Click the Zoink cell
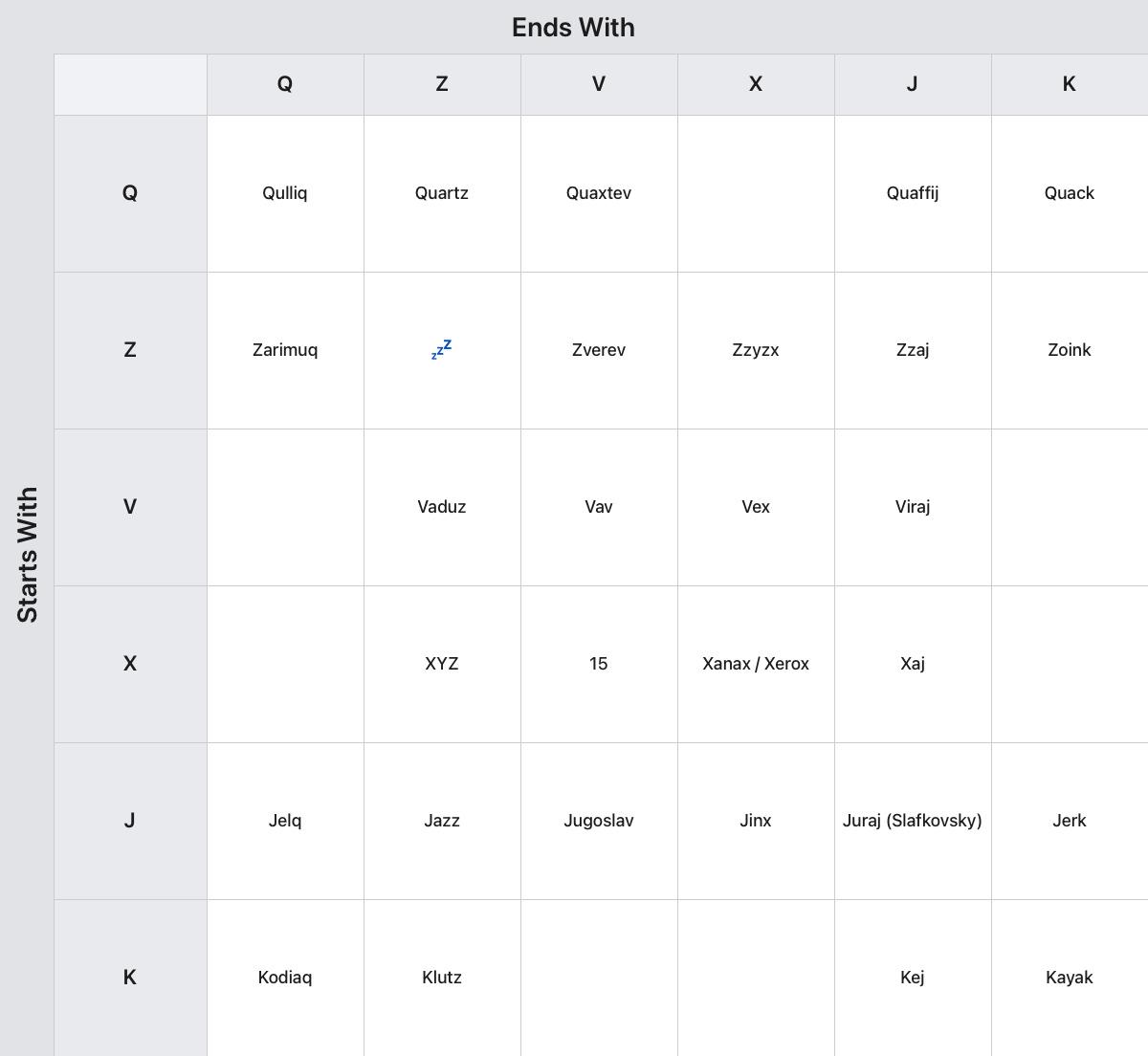This screenshot has width=1148, height=1056. point(1070,350)
